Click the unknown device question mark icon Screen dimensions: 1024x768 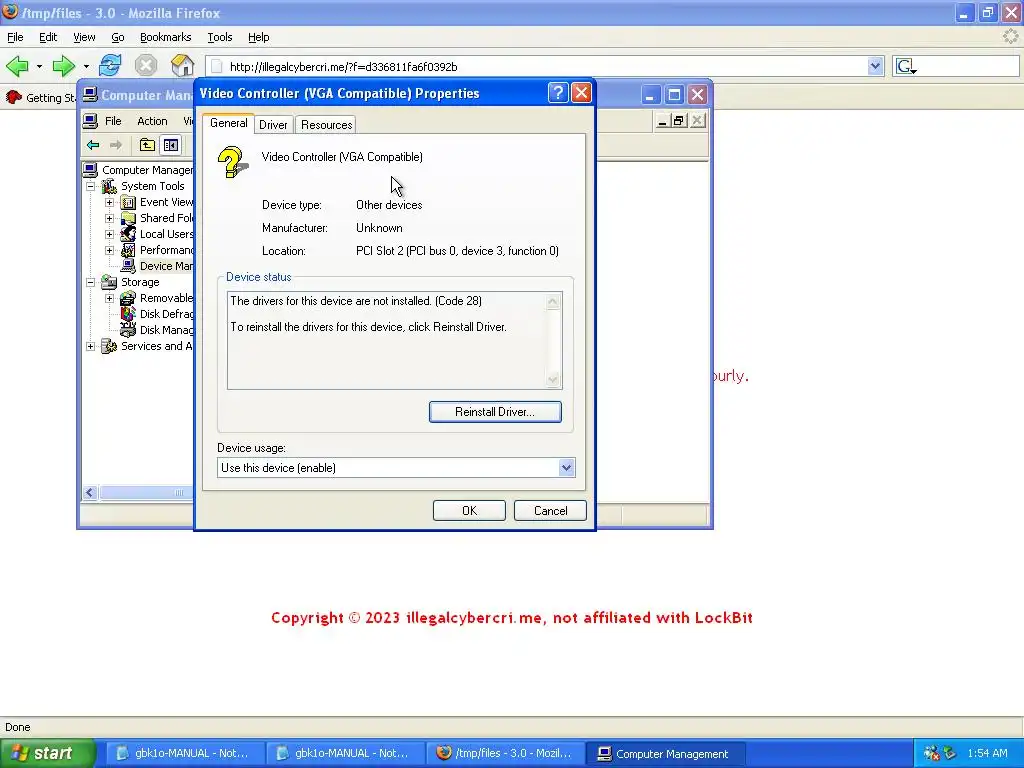(232, 162)
